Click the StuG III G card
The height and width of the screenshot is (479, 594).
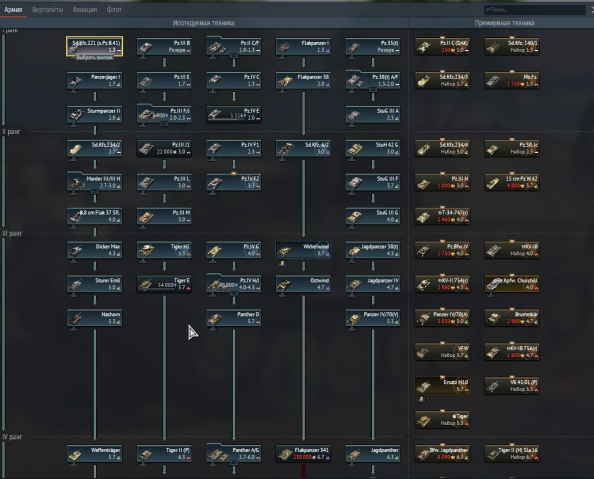(373, 216)
